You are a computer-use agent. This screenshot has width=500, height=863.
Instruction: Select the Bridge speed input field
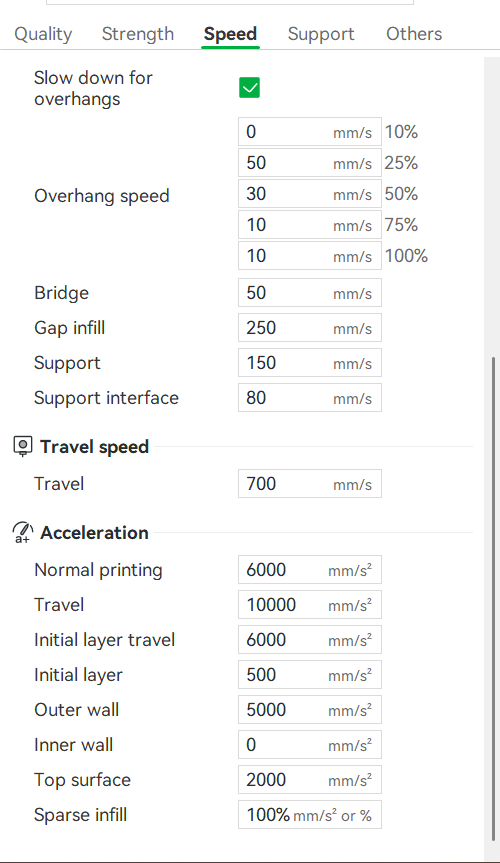point(310,293)
